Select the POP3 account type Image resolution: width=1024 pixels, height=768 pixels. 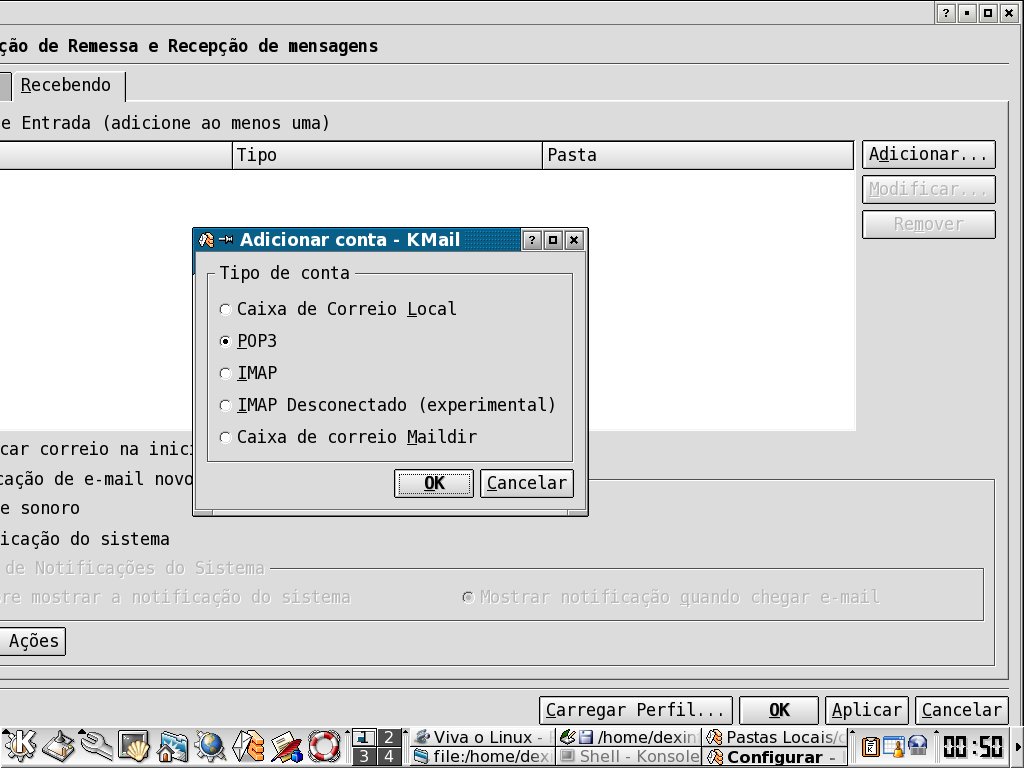[248, 341]
